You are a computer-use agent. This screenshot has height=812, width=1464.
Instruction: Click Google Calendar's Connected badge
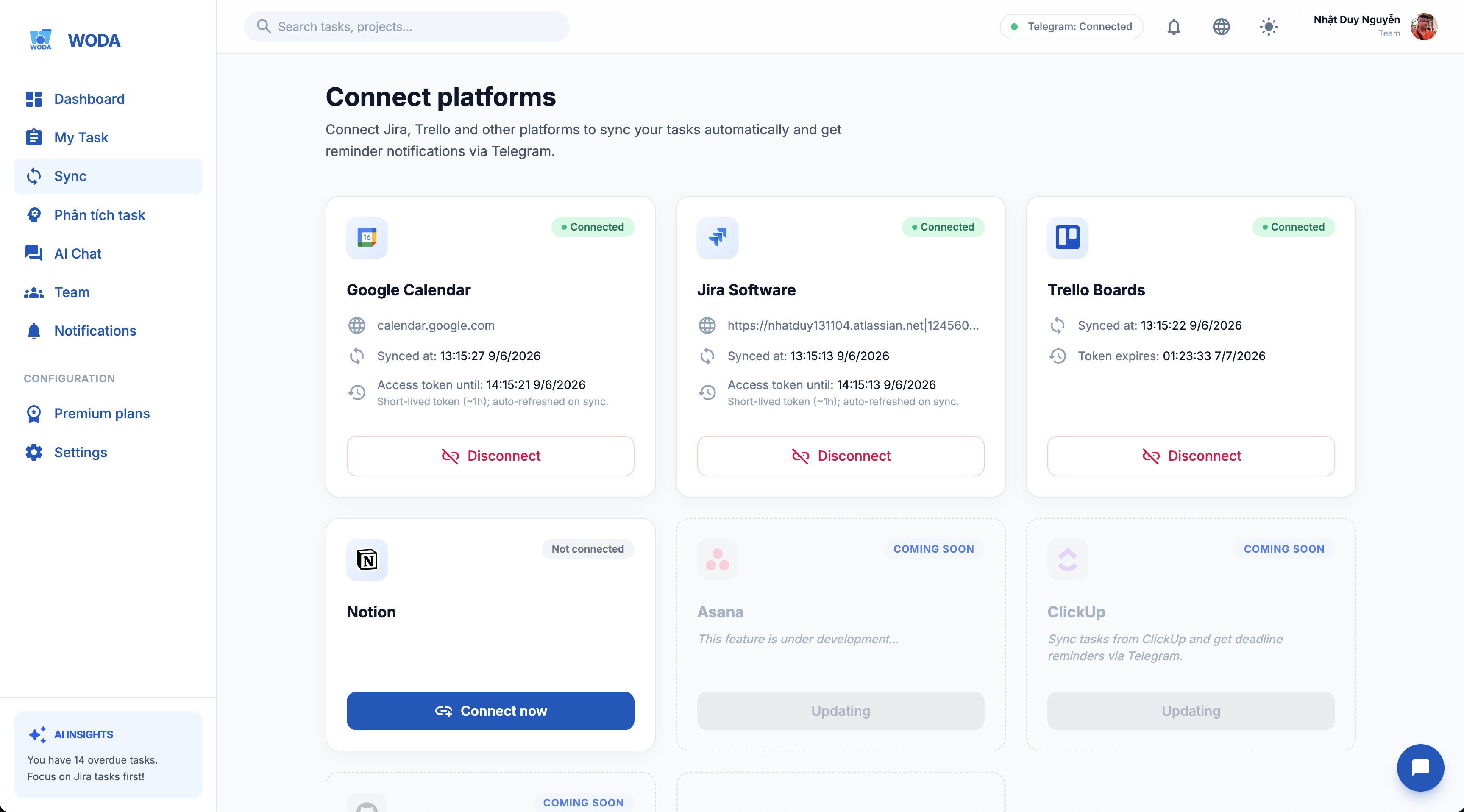(x=593, y=227)
